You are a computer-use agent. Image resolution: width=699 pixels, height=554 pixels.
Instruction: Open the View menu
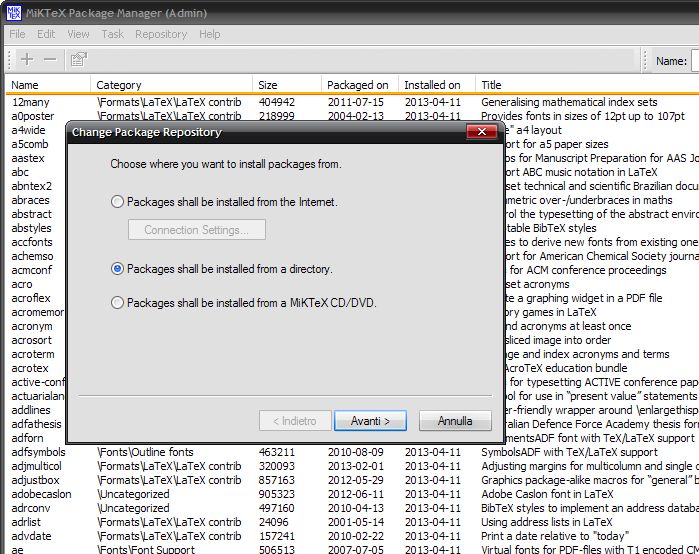click(x=78, y=34)
